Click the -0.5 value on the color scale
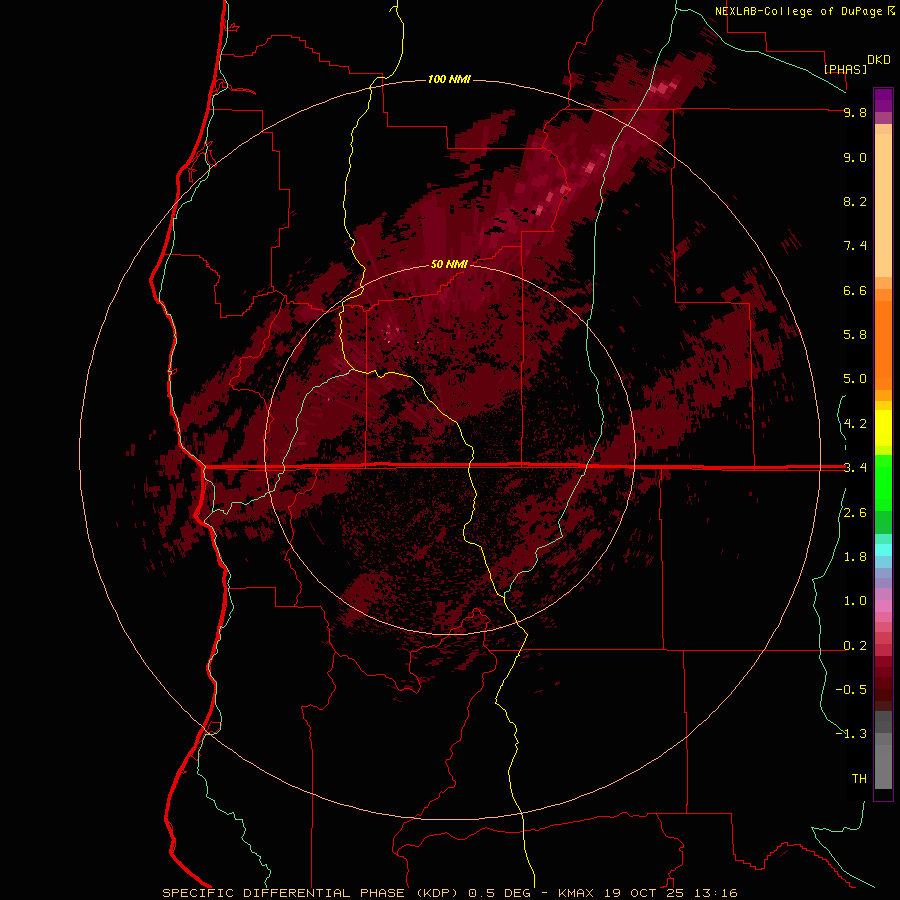 (851, 690)
